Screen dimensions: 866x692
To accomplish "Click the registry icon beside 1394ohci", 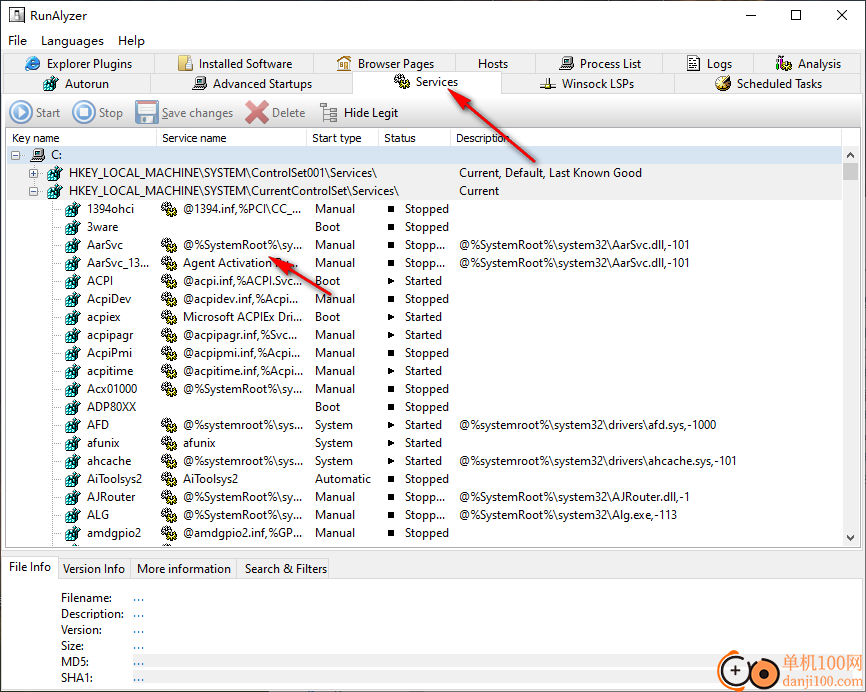I will click(x=73, y=209).
